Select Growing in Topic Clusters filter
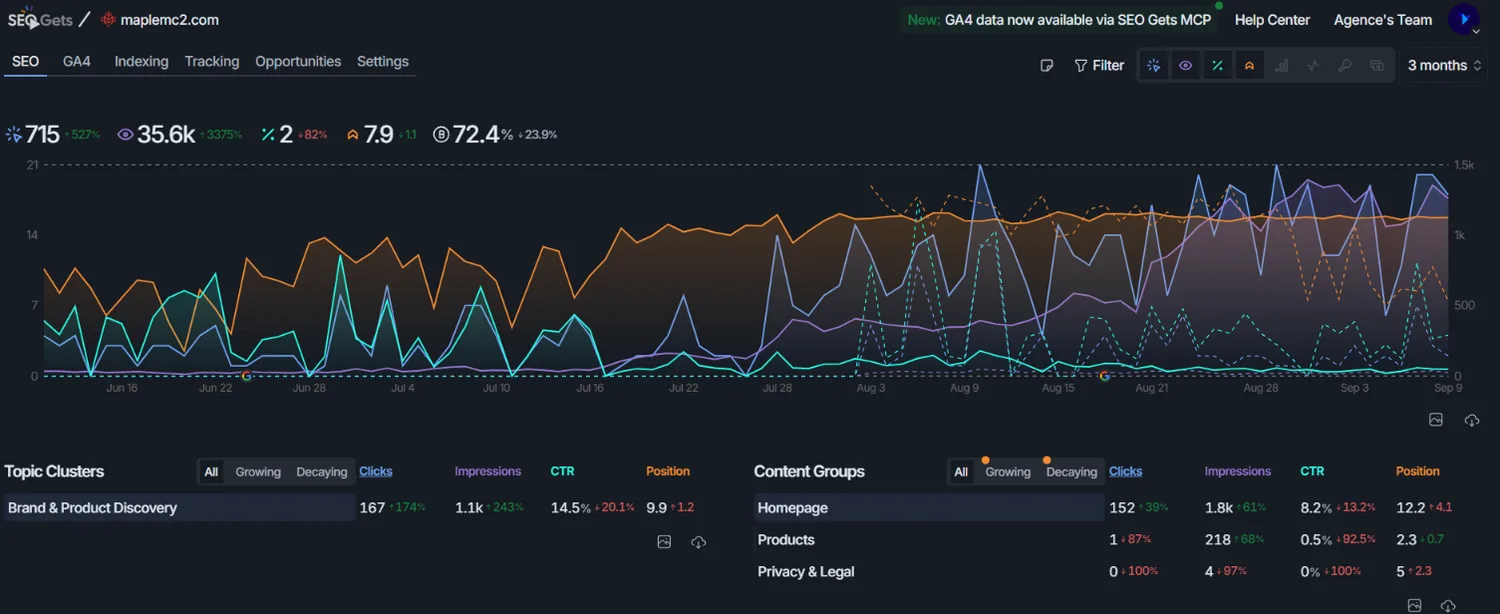The height and width of the screenshot is (614, 1500). click(x=258, y=472)
